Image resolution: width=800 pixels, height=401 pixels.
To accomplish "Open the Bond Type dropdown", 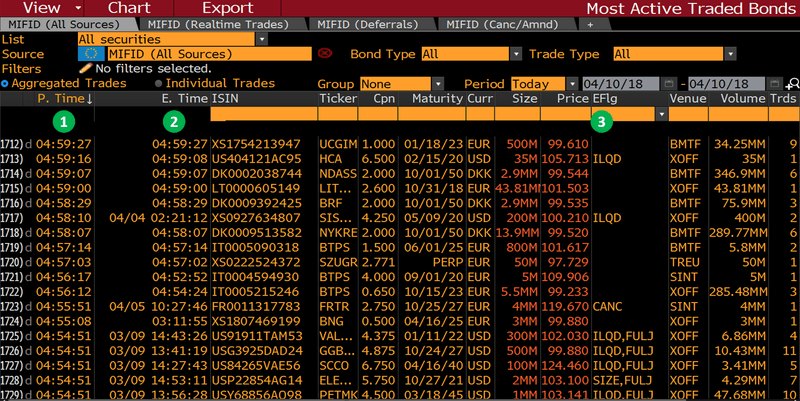I will (516, 54).
